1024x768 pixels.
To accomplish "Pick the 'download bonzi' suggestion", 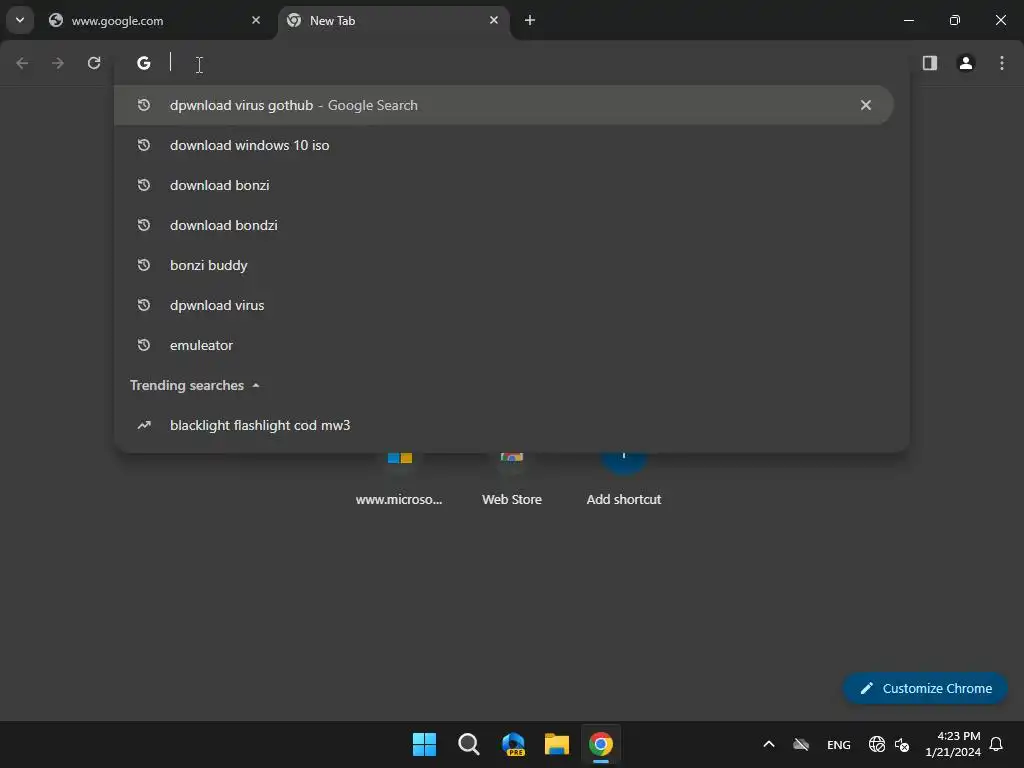I will (x=504, y=185).
